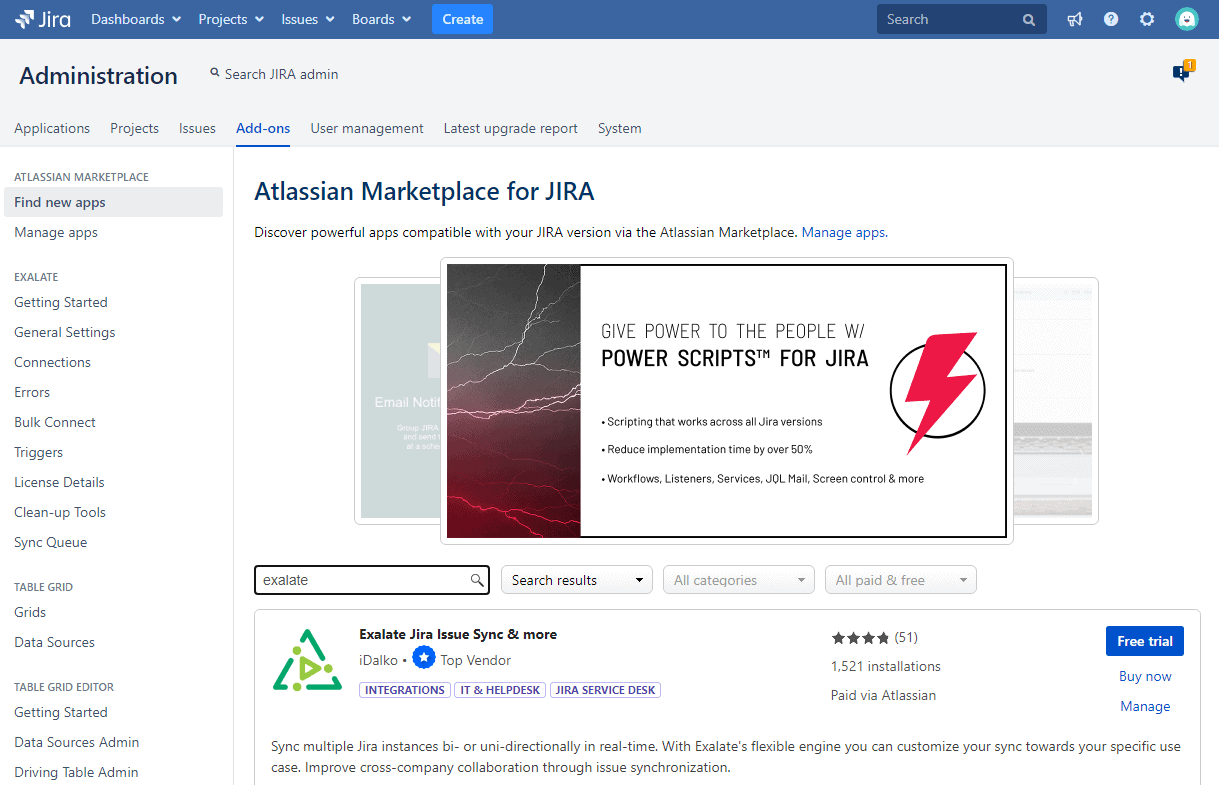Open Clean-up Tools in sidebar
Viewport: 1219px width, 785px height.
tap(60, 512)
